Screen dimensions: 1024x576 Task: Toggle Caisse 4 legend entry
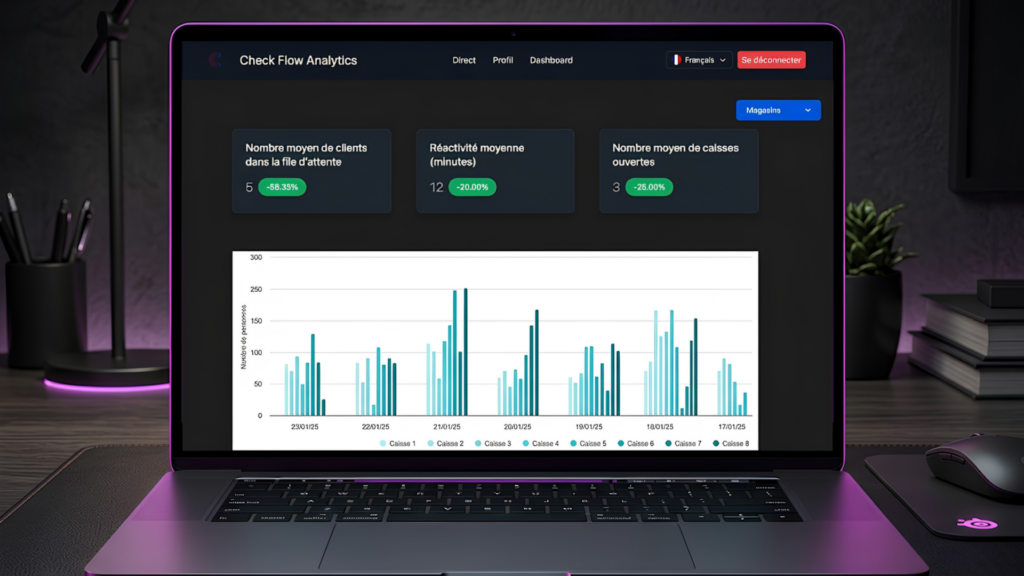[541, 443]
